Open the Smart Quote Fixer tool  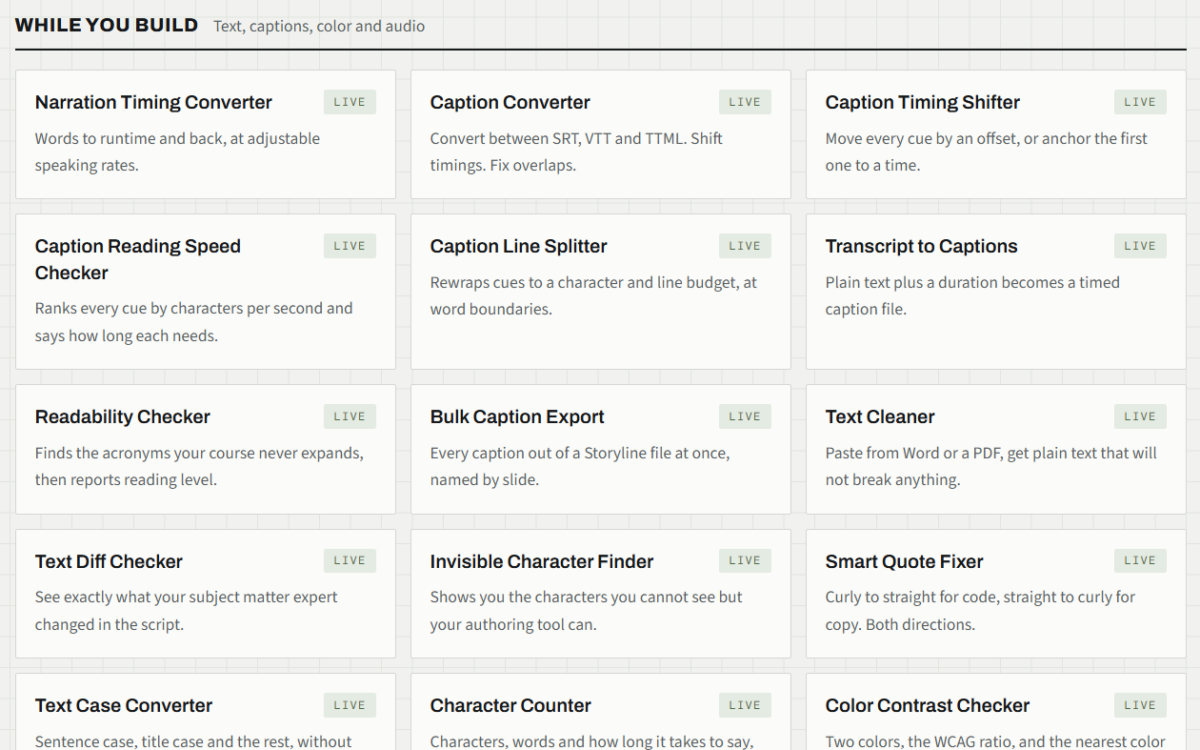[x=996, y=593]
